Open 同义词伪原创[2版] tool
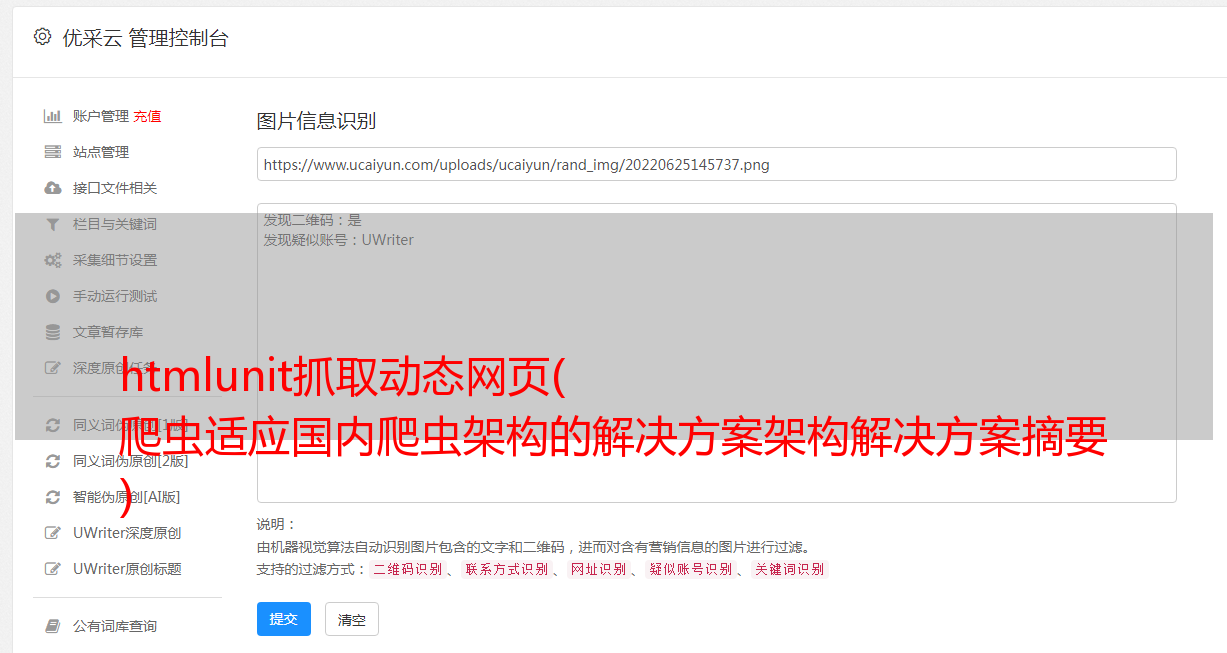Screen dimensions: 1227x653 (130, 461)
